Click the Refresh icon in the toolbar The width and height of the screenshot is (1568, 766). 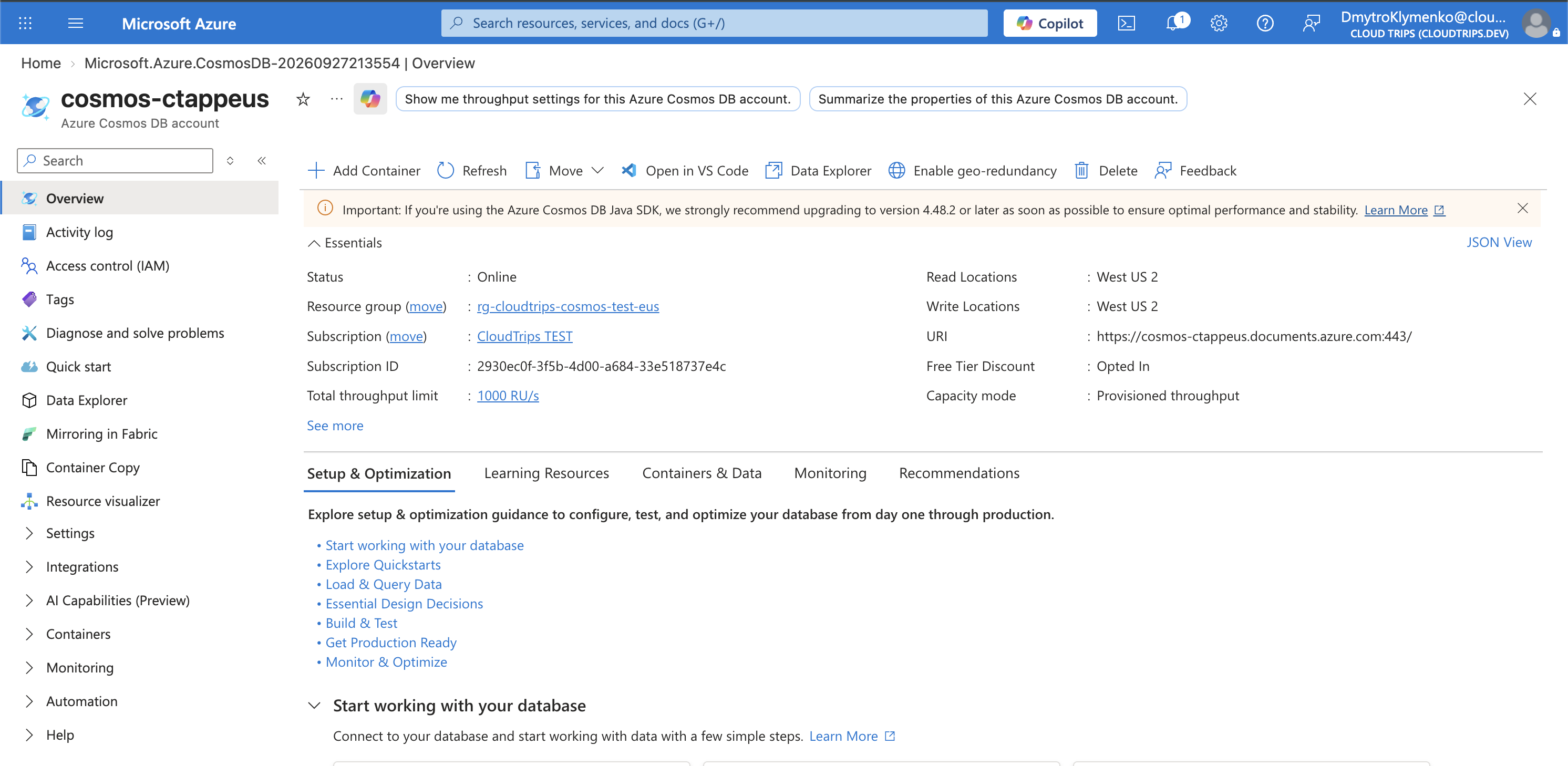pyautogui.click(x=446, y=171)
